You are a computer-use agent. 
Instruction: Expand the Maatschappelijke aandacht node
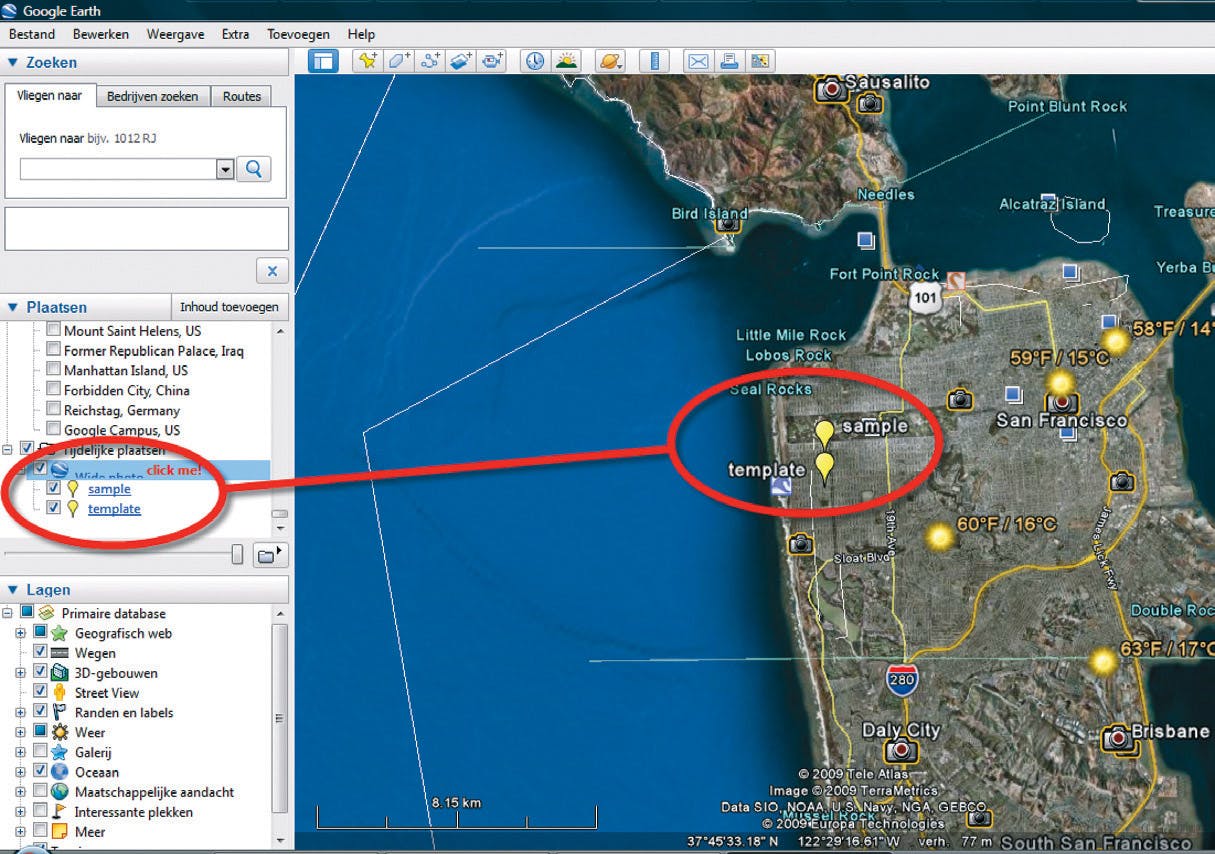click(x=20, y=792)
